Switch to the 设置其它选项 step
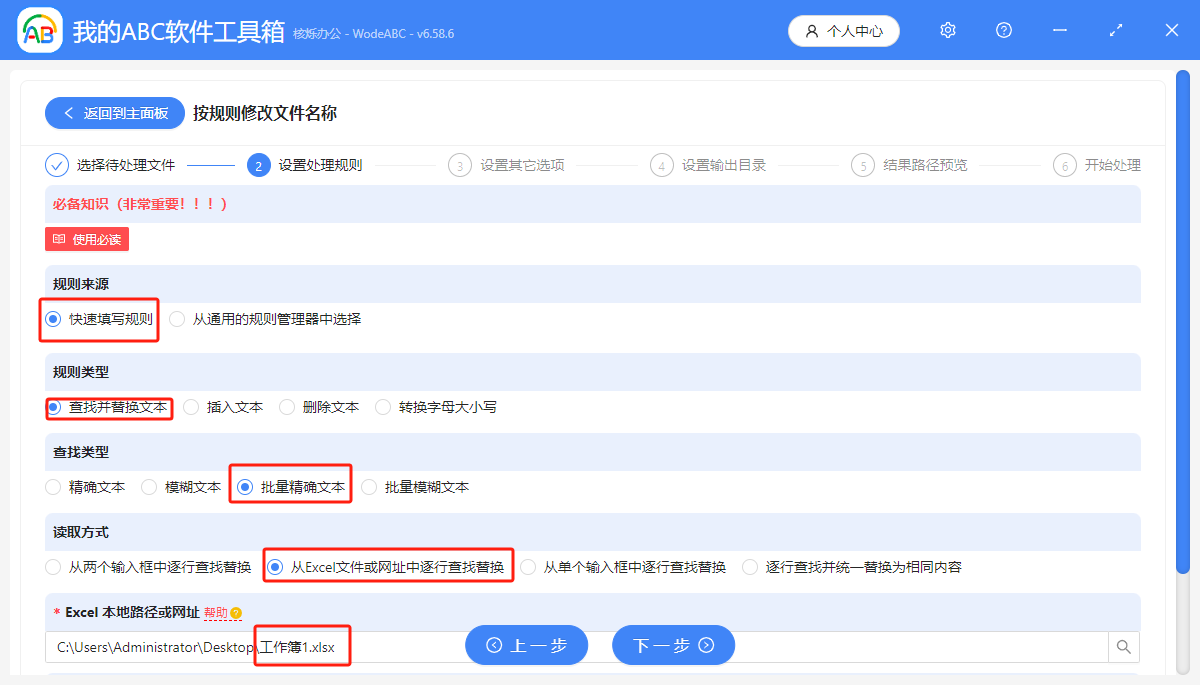This screenshot has width=1200, height=685. [x=457, y=165]
